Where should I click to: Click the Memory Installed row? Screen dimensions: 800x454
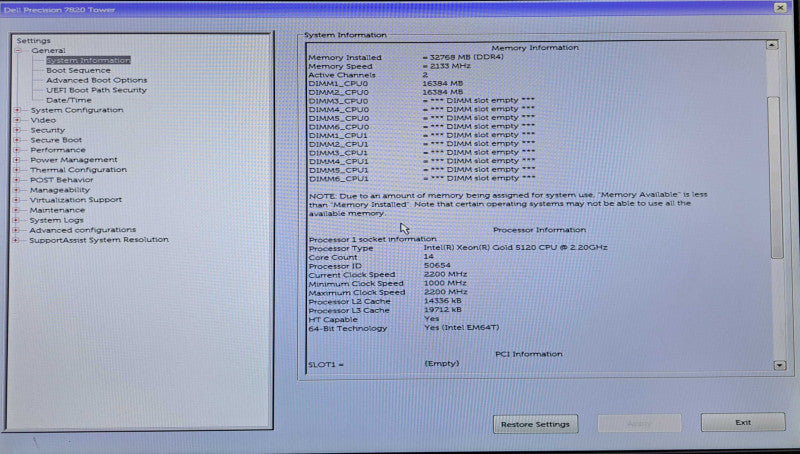[x=406, y=57]
